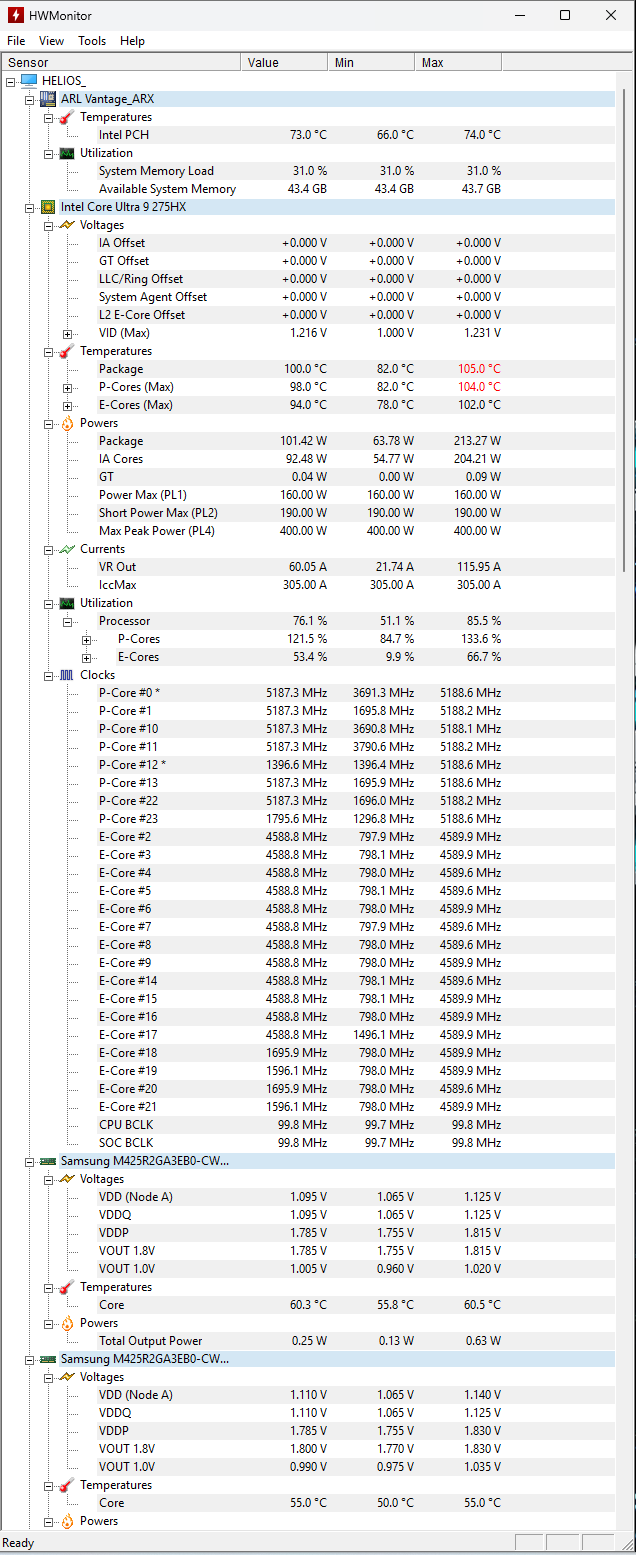Select the Total Output Power row
The height and width of the screenshot is (1555, 636).
[x=308, y=1341]
